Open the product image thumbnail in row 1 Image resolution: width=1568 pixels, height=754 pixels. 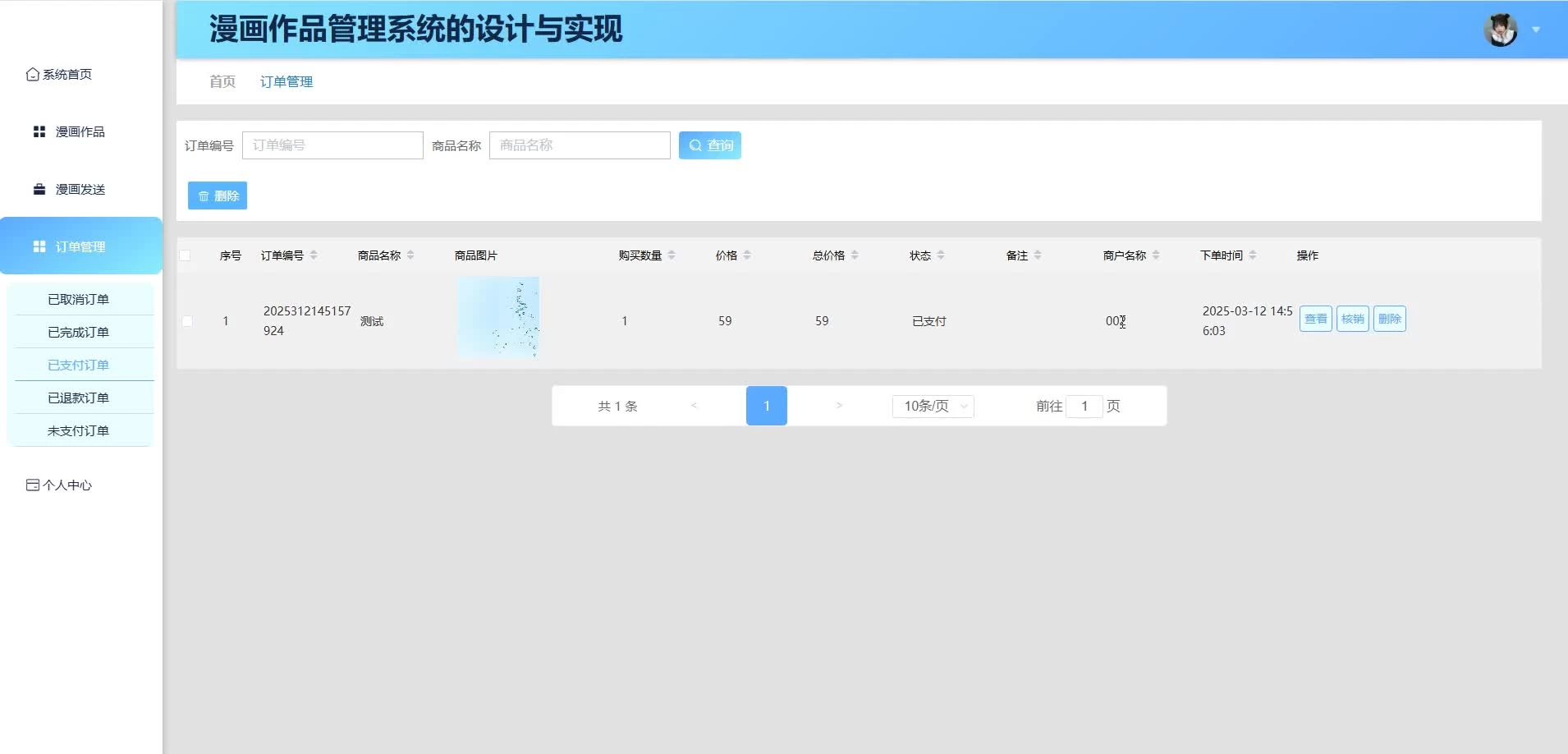pyautogui.click(x=498, y=317)
